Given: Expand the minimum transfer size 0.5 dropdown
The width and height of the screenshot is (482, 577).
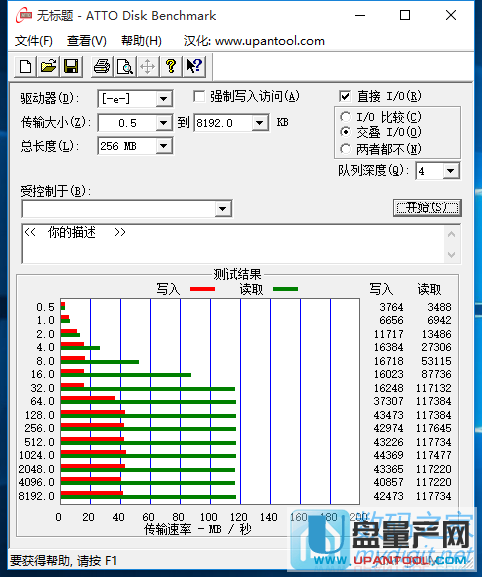Looking at the screenshot, I should (x=163, y=123).
